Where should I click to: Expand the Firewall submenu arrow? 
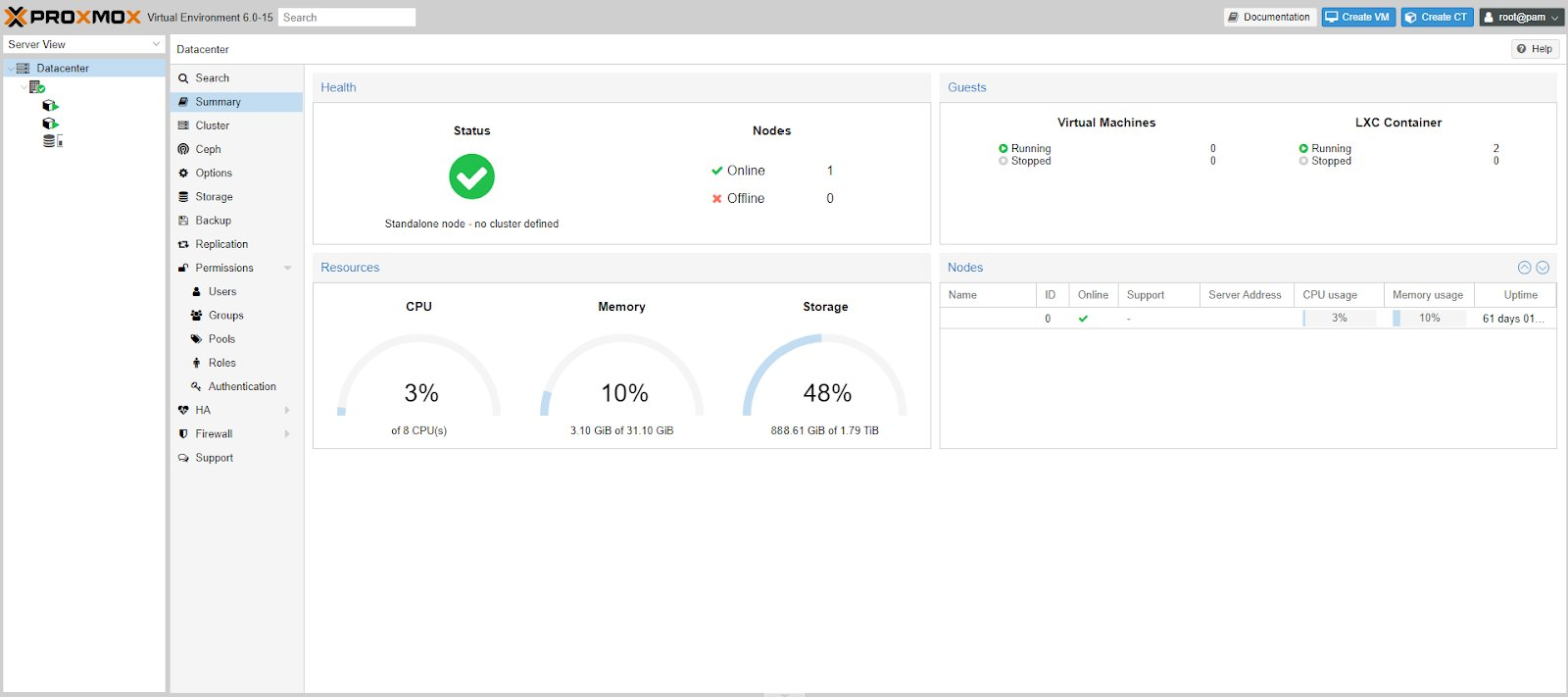[x=287, y=434]
